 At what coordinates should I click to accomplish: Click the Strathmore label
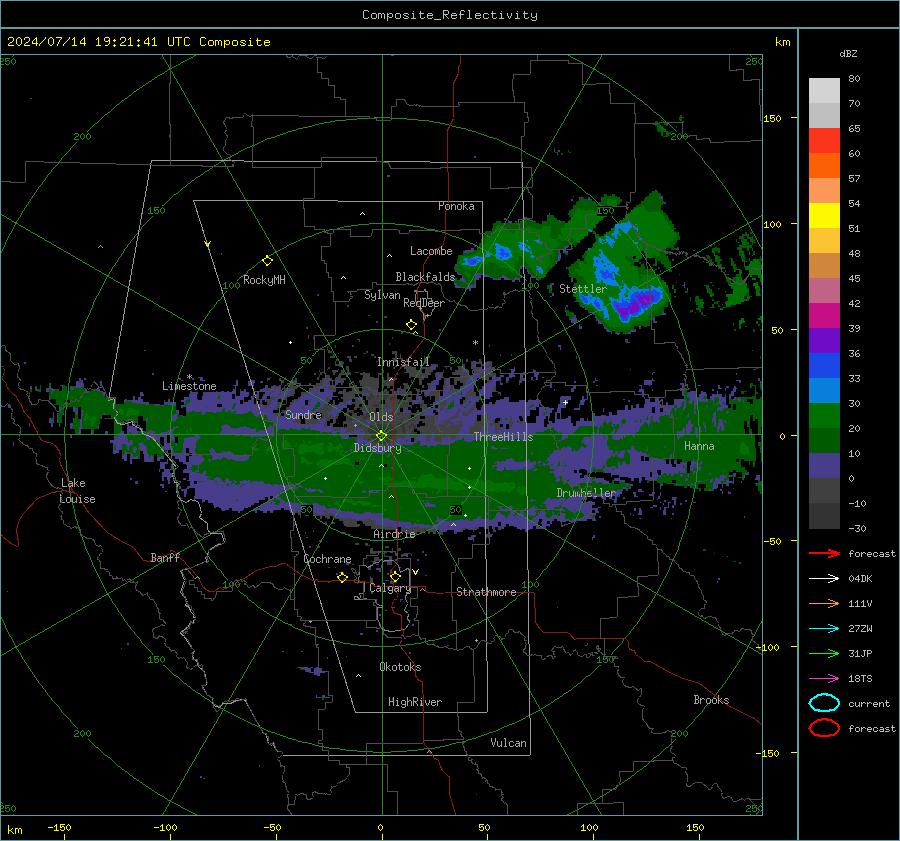pos(486,592)
